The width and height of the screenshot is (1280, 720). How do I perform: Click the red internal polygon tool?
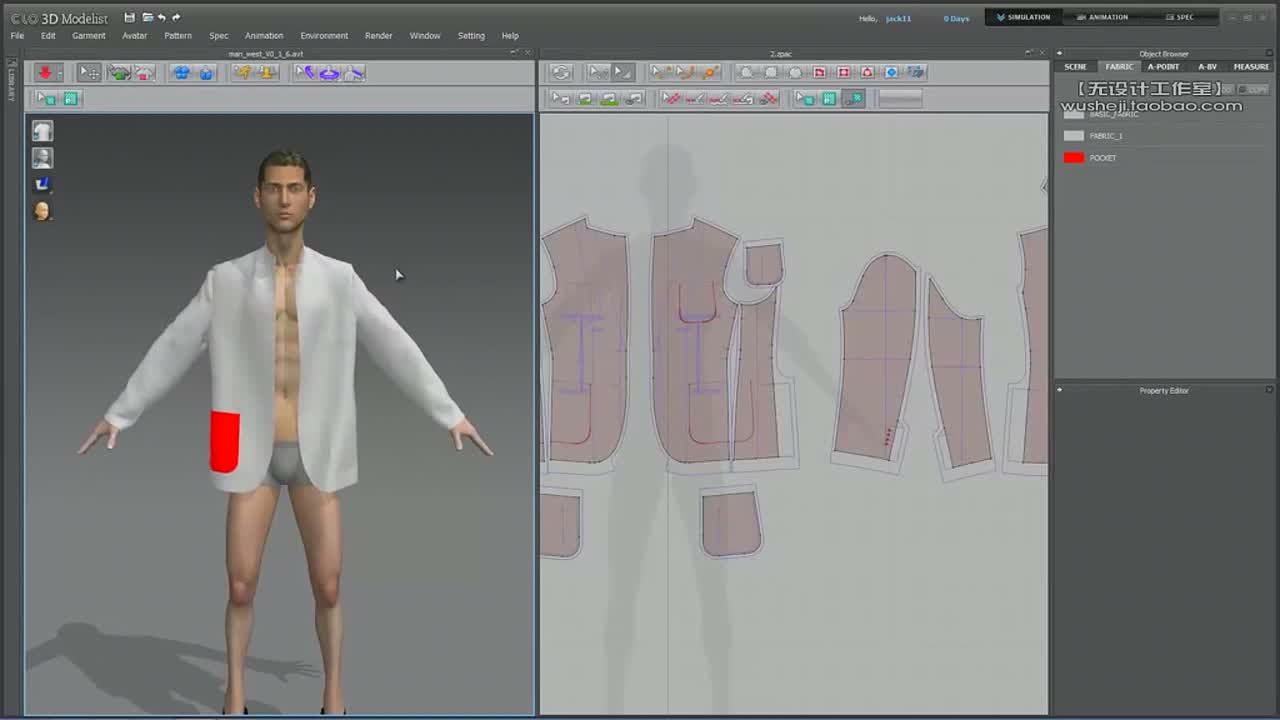coord(819,72)
